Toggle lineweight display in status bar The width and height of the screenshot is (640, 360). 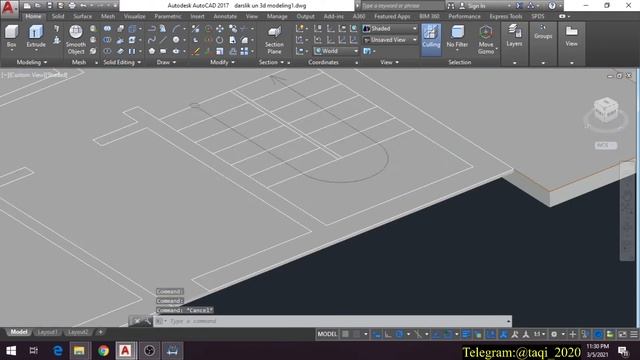(x=466, y=334)
